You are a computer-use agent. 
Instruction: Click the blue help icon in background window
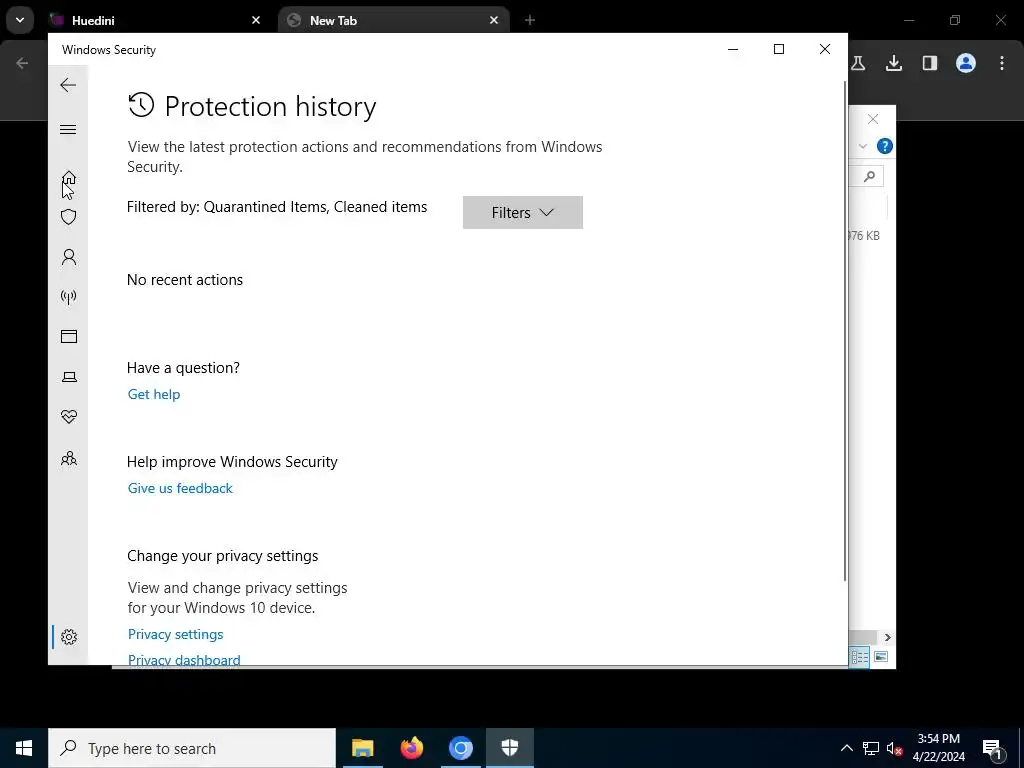(x=885, y=146)
